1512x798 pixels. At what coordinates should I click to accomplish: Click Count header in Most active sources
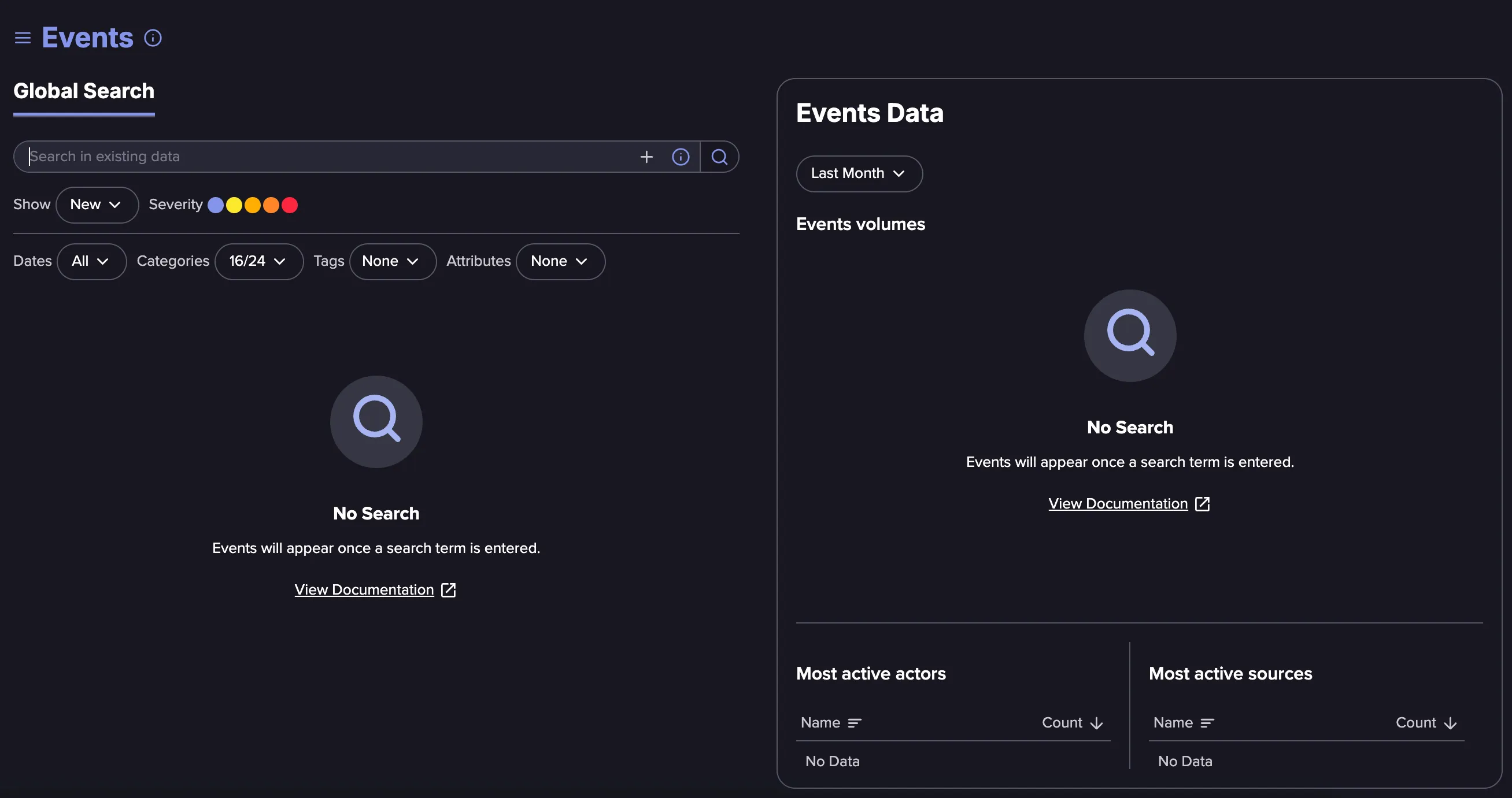click(1416, 723)
